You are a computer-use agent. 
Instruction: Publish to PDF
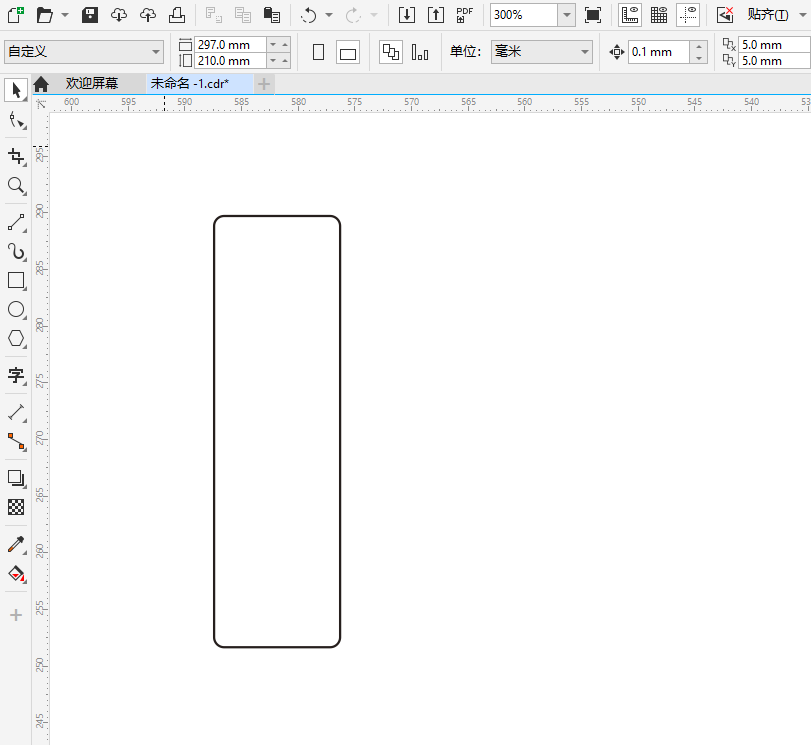tap(464, 15)
